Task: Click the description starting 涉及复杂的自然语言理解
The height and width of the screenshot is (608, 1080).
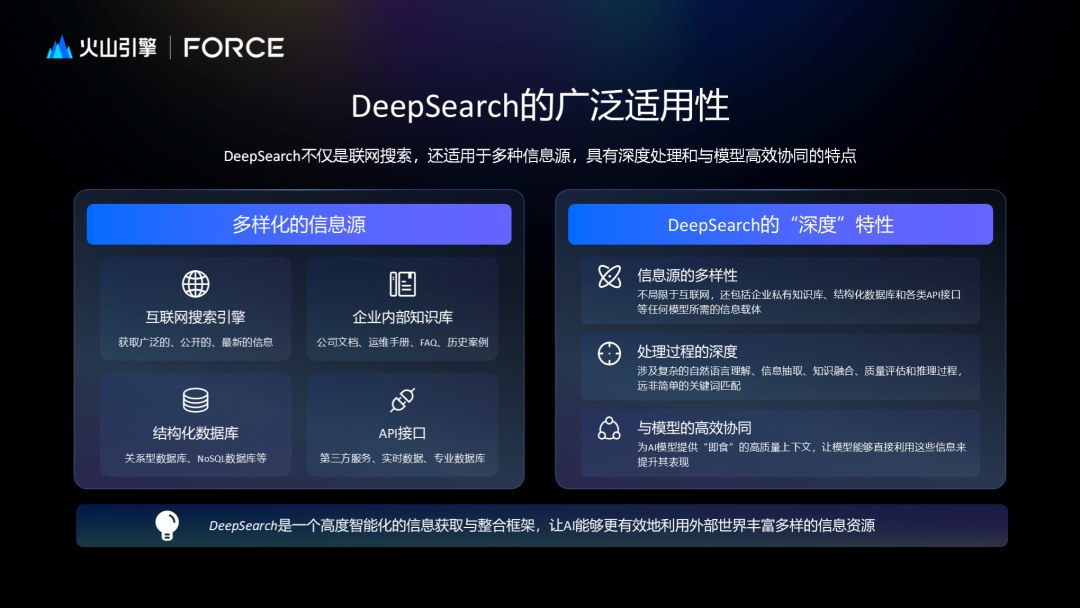Action: (x=800, y=378)
